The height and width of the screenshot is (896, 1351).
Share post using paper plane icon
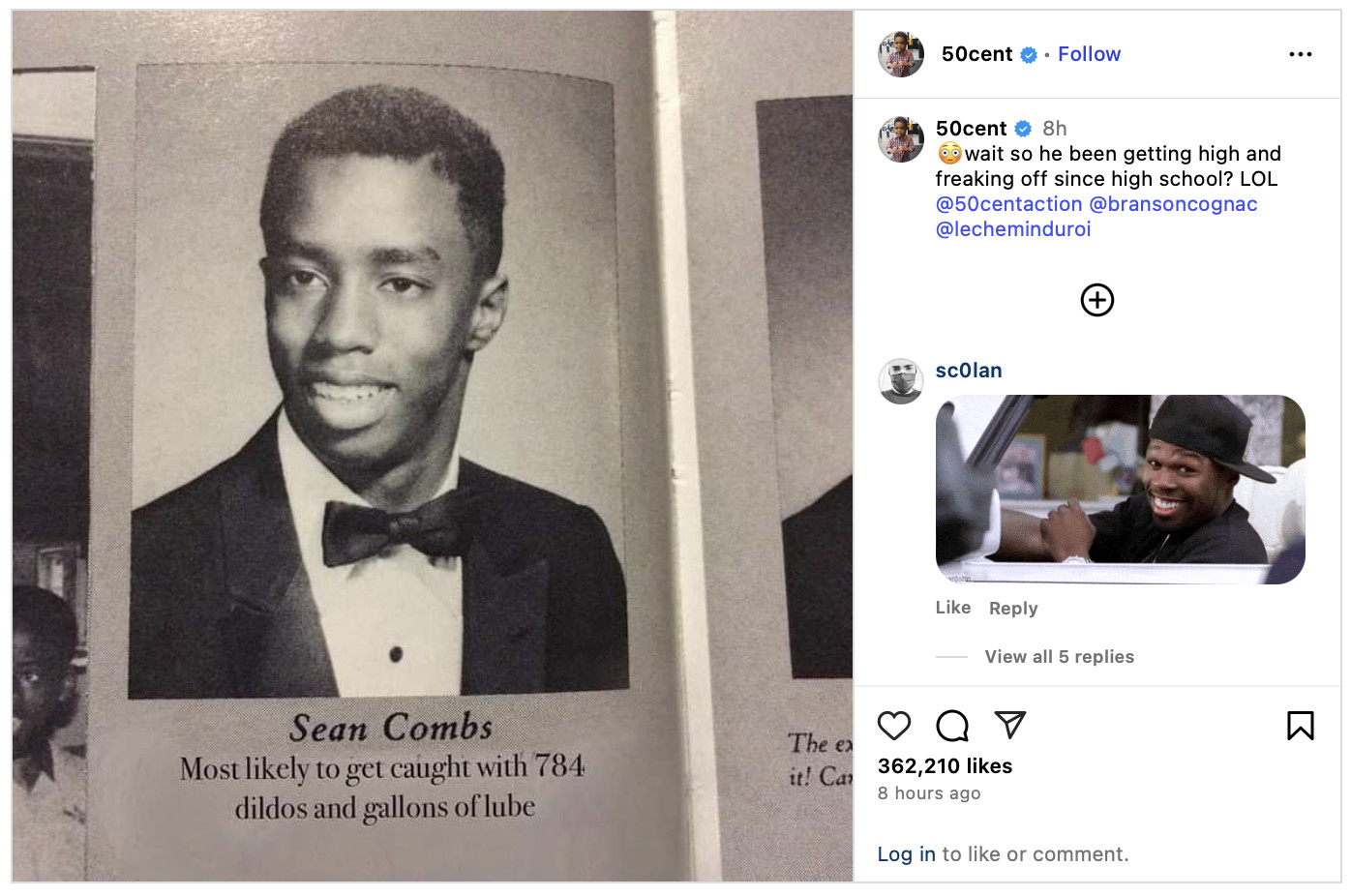[1009, 725]
